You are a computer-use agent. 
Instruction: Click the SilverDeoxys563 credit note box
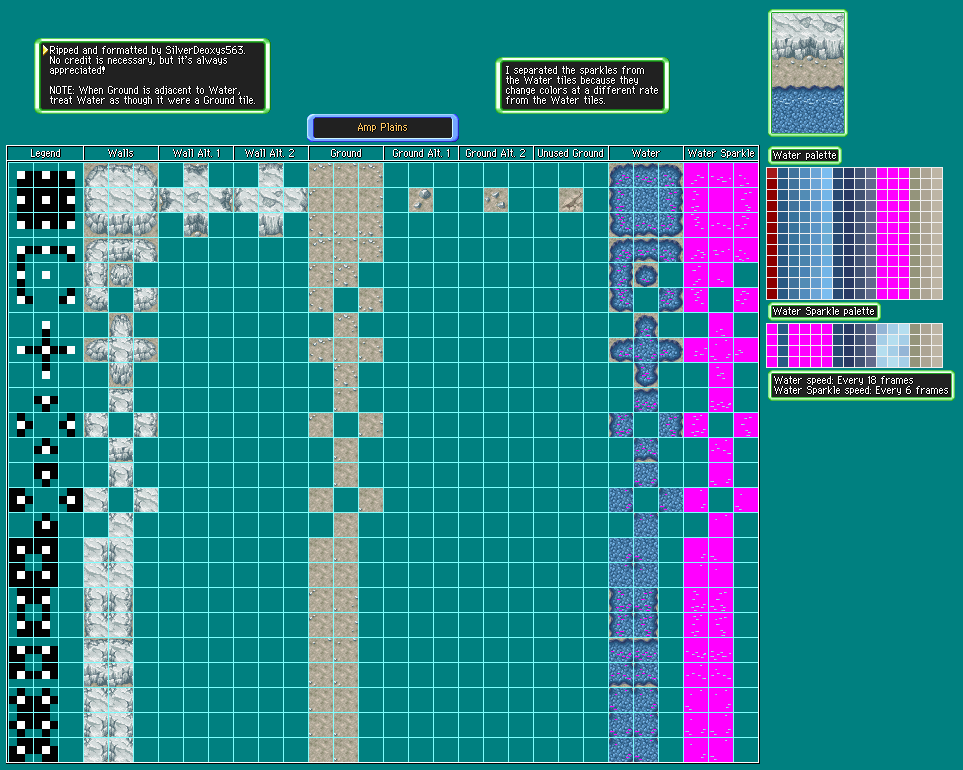152,76
